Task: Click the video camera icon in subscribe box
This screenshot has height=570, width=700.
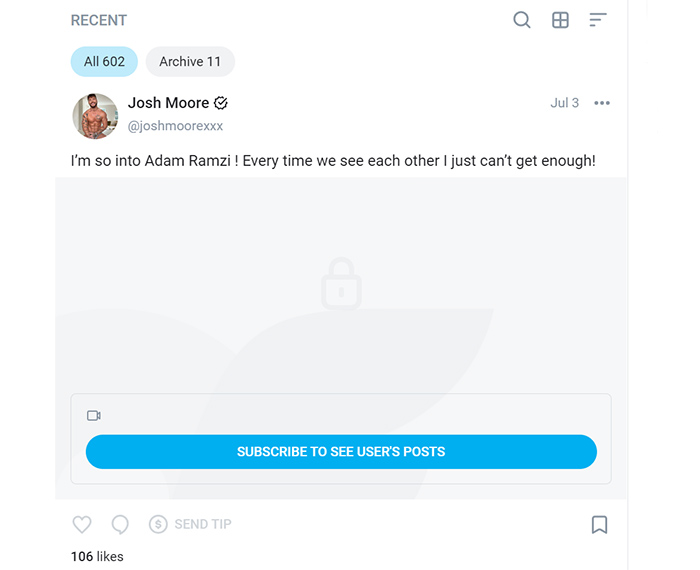Action: pos(94,416)
